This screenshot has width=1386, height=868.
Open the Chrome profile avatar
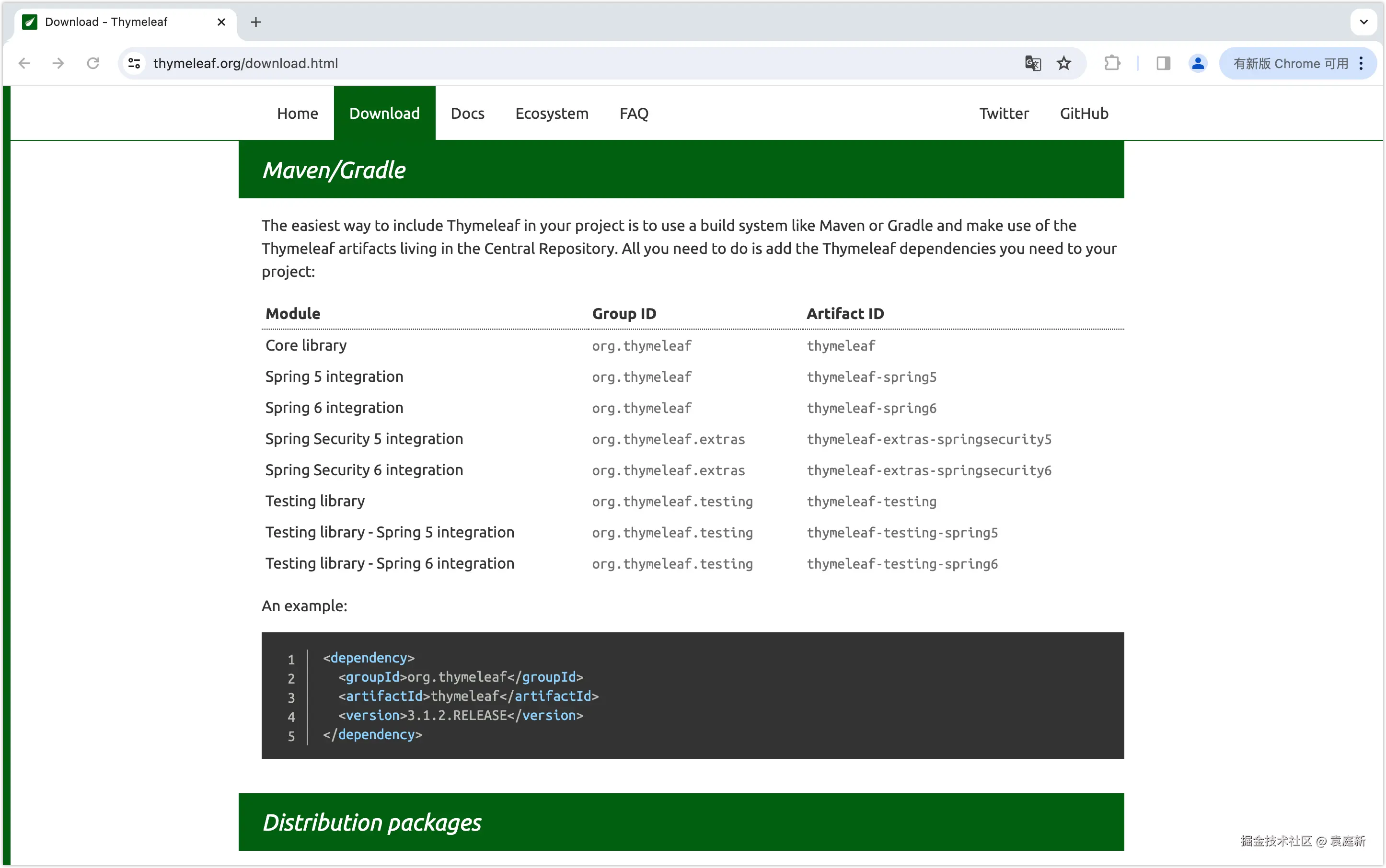[x=1198, y=63]
